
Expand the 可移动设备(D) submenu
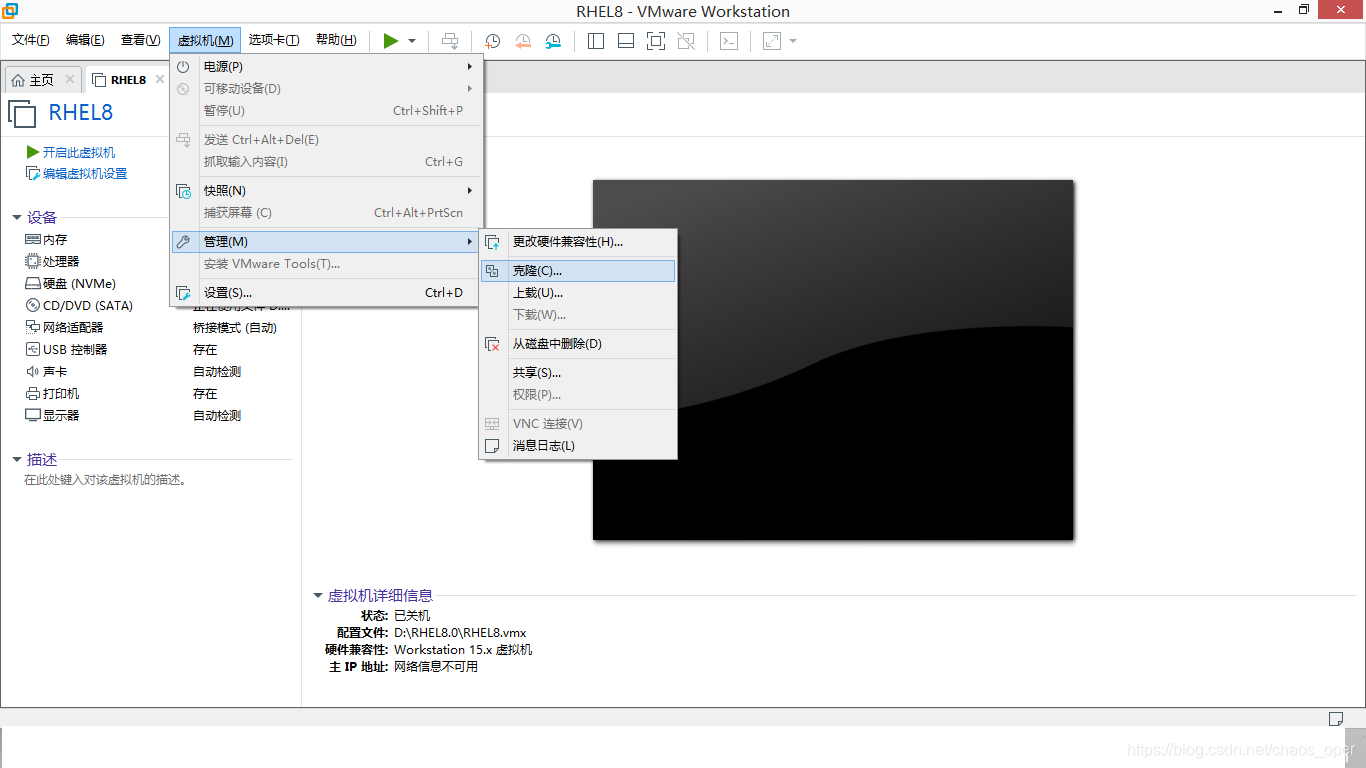point(326,89)
